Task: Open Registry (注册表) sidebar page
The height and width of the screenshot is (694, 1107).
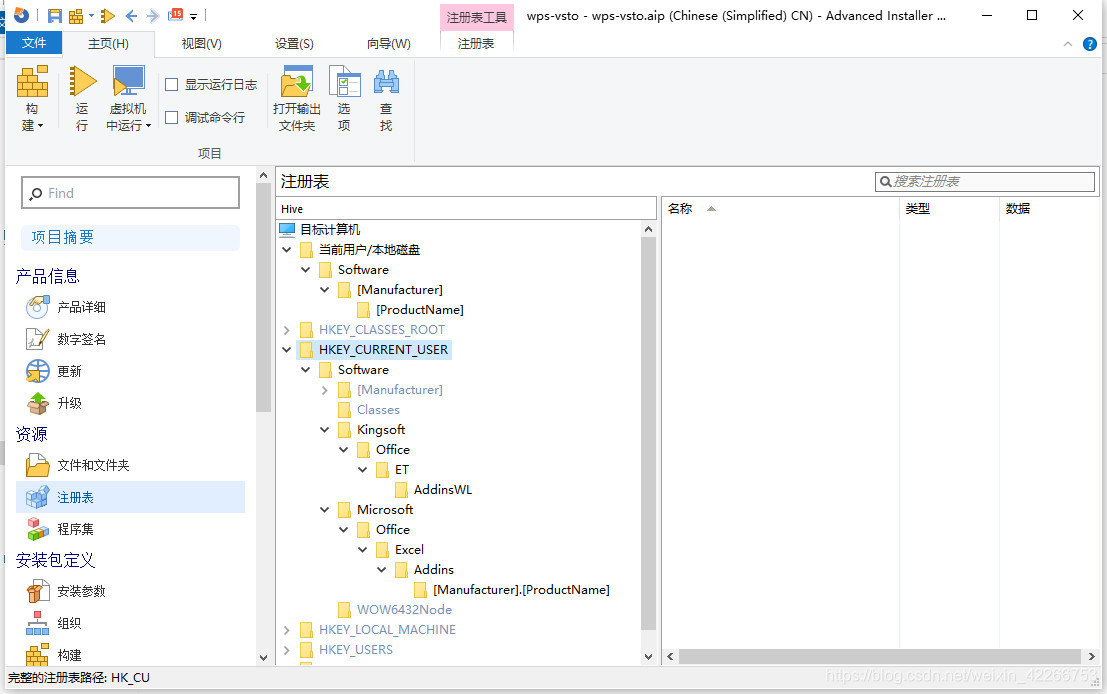Action: 130,497
